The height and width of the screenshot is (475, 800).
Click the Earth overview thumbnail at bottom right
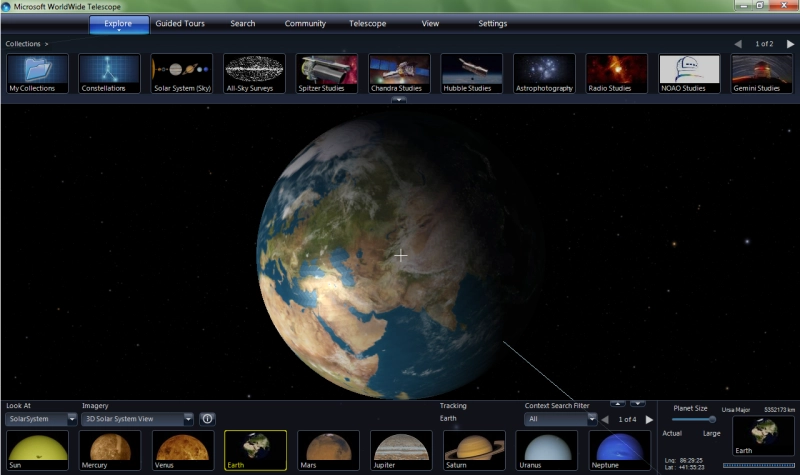click(764, 436)
